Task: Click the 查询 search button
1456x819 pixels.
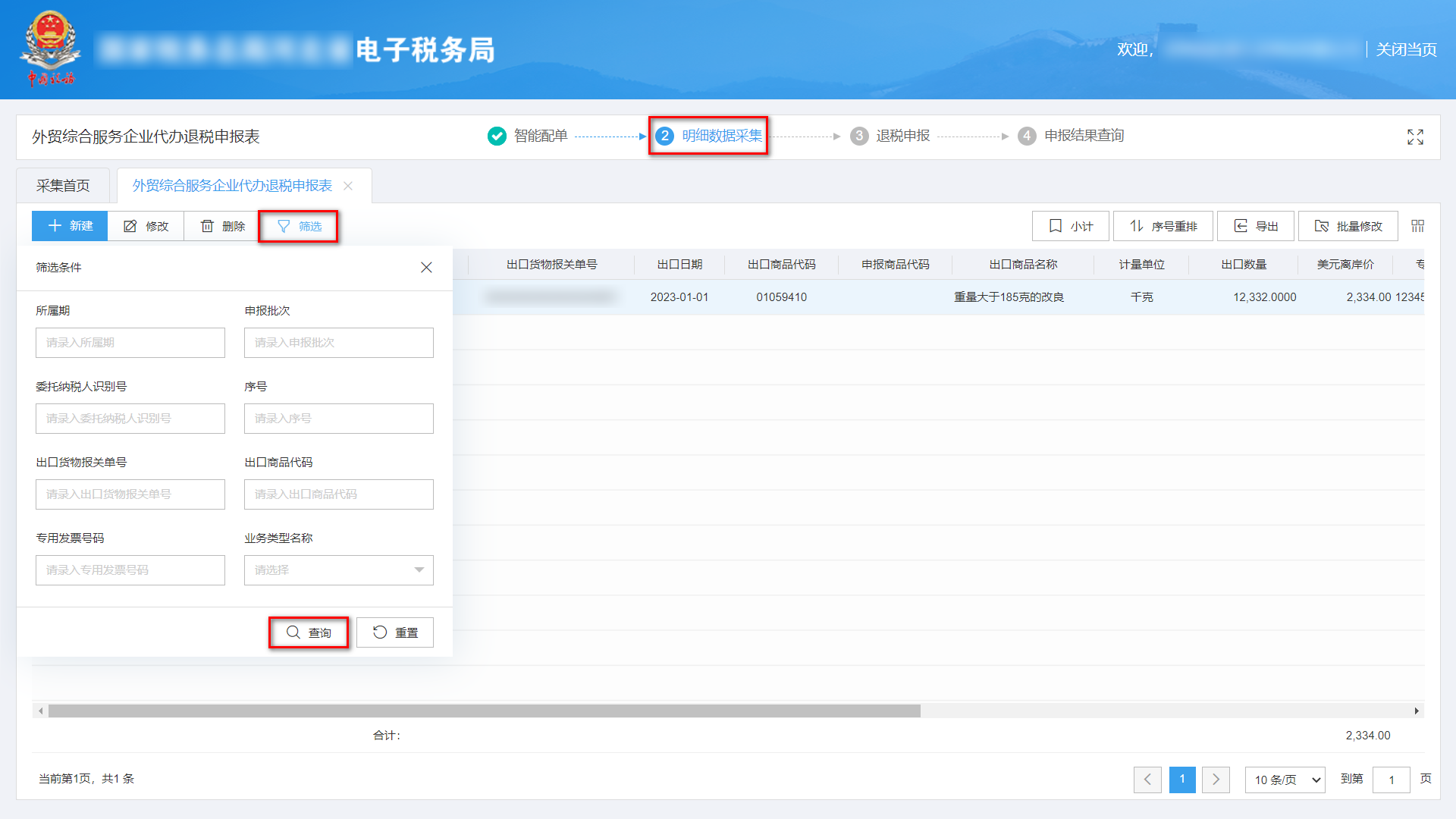Action: (309, 632)
